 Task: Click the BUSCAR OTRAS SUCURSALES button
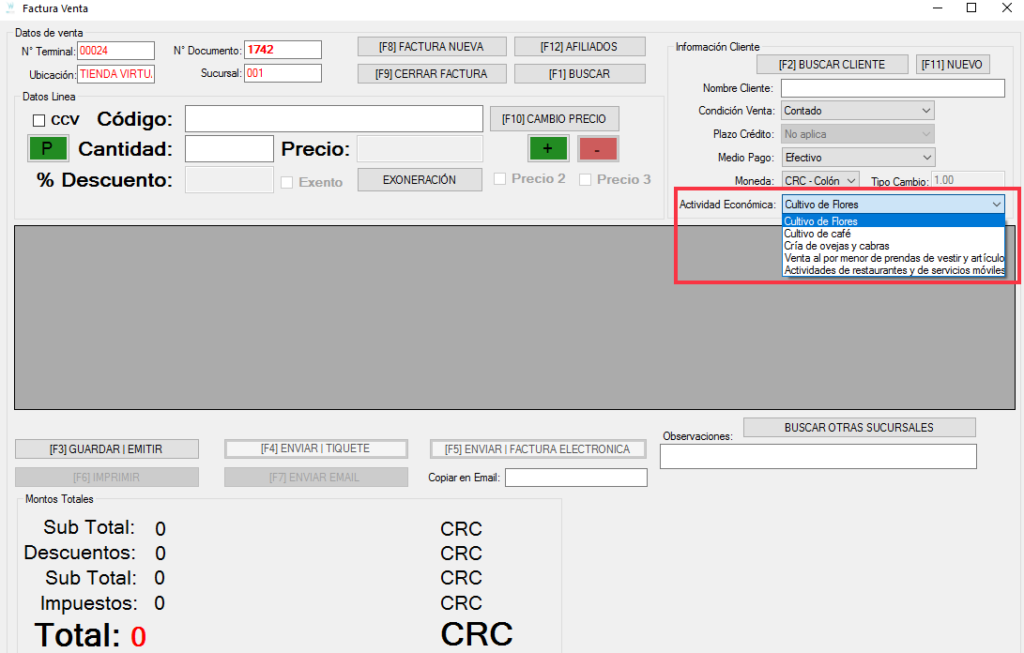click(x=858, y=427)
